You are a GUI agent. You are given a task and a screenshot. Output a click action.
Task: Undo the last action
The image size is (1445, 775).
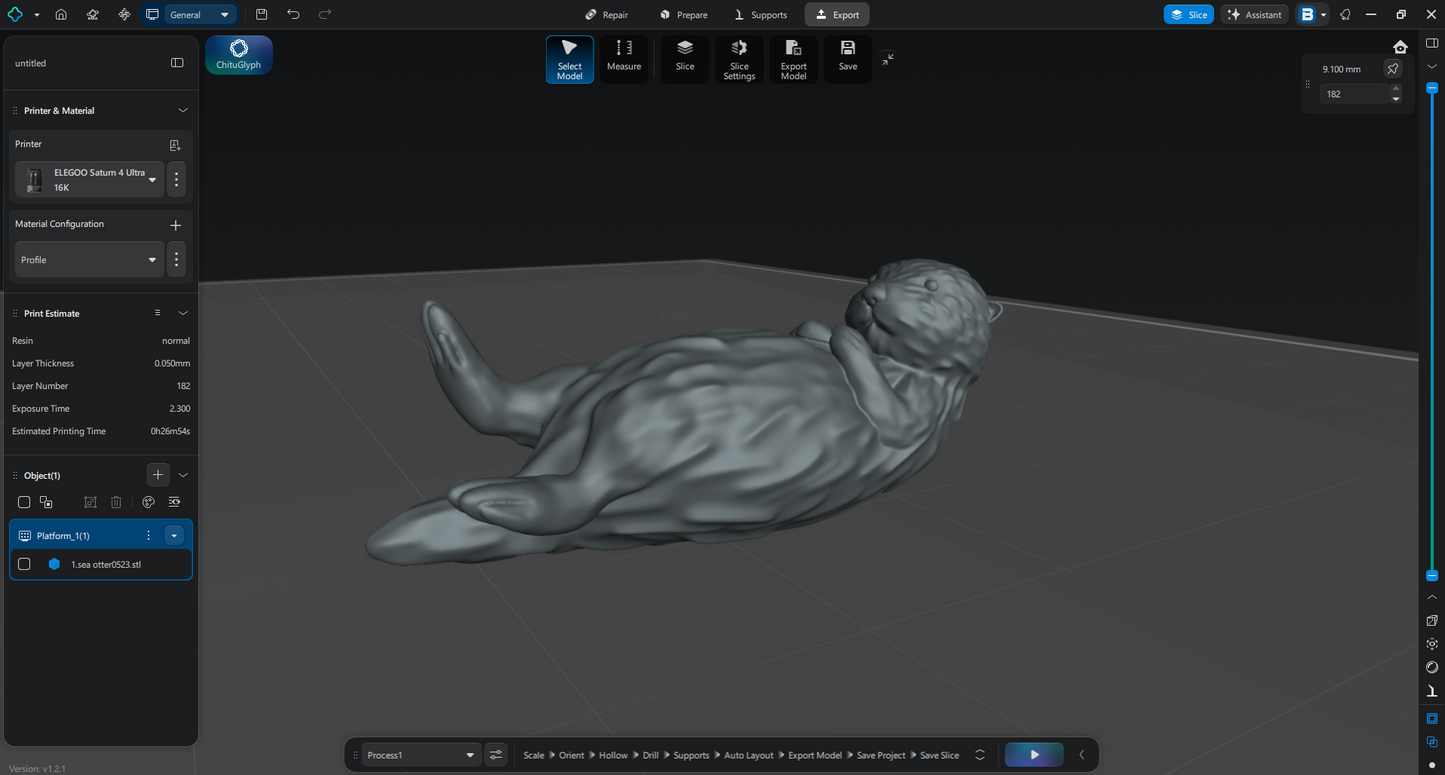click(293, 15)
